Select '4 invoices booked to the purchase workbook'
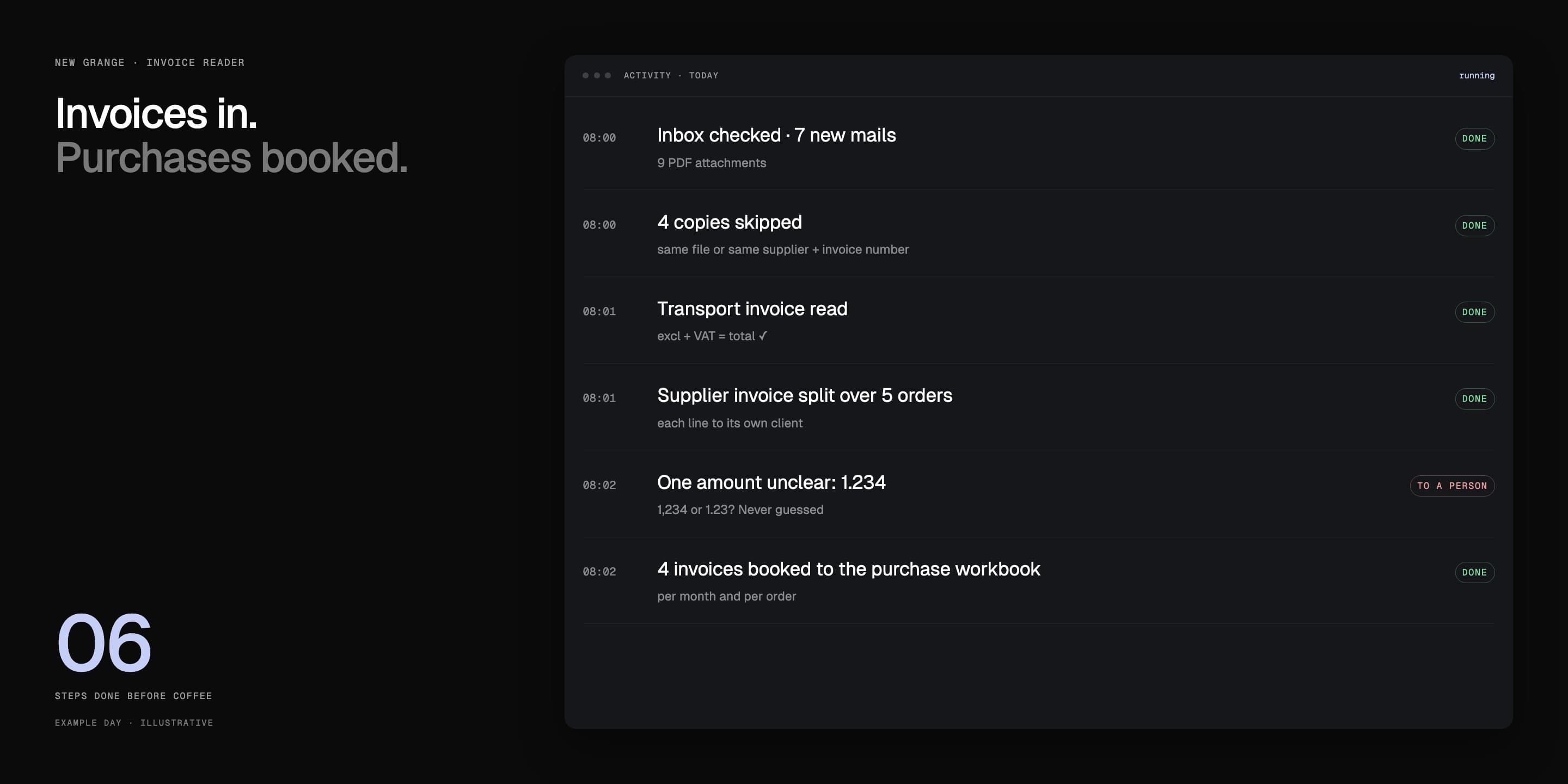The image size is (1568, 784). tap(849, 569)
